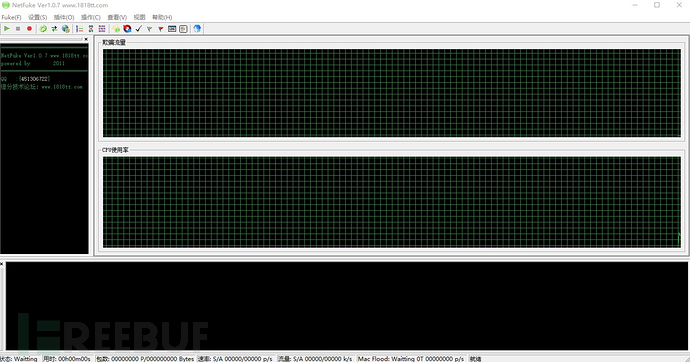This screenshot has height=362, width=690.
Task: Click the NetFuke green app icon in title bar
Action: point(6,5)
